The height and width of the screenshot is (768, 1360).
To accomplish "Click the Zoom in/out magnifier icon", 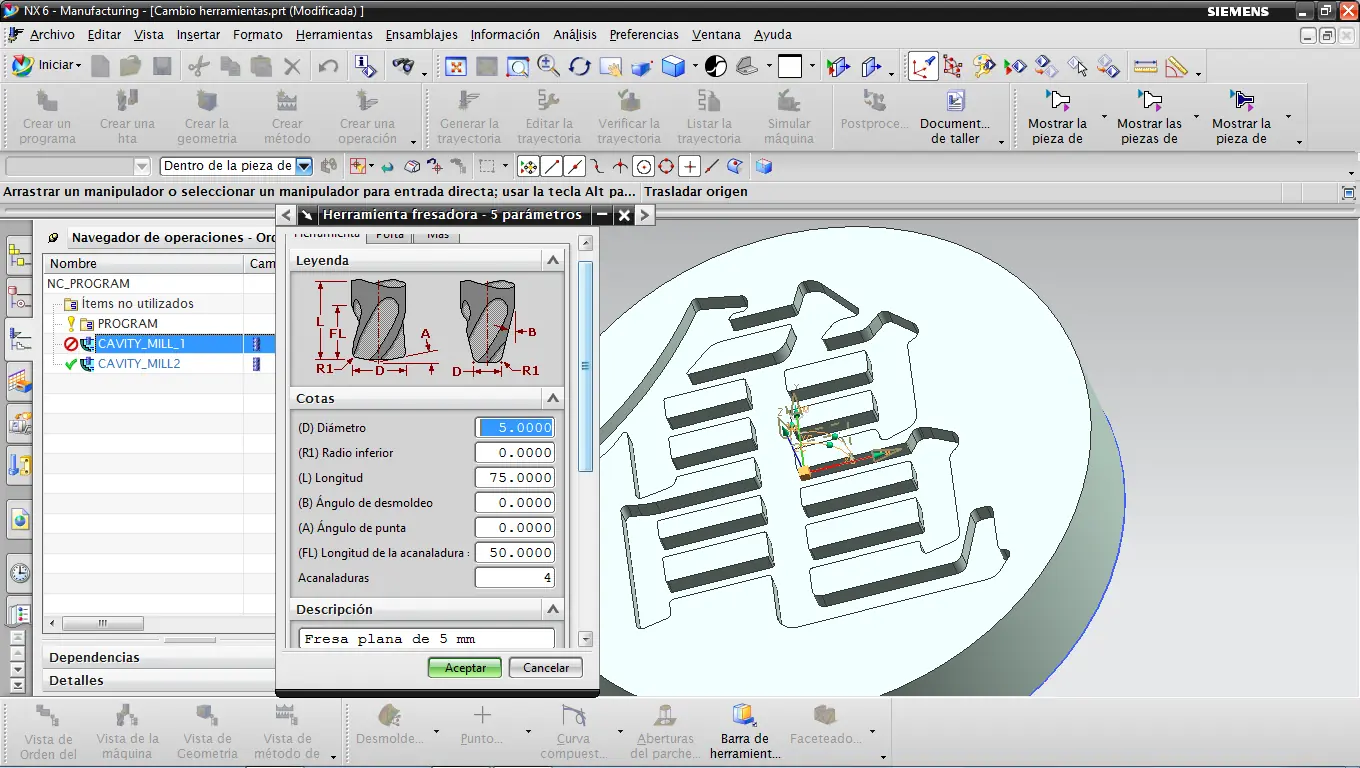I will click(548, 66).
